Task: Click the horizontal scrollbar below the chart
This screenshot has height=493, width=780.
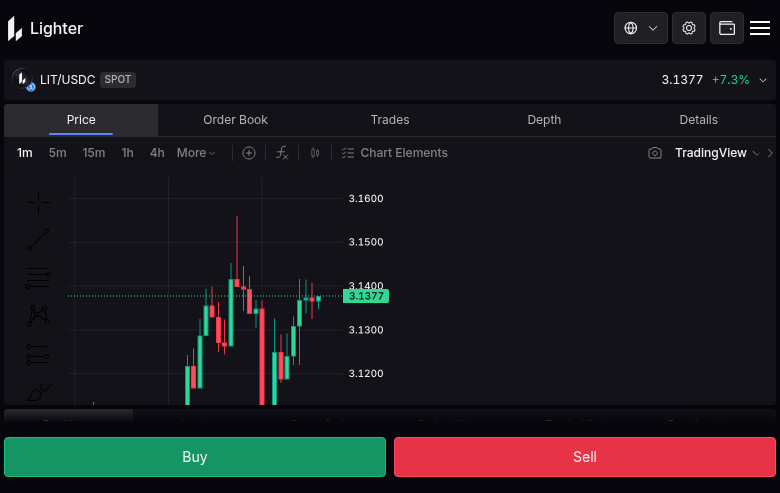Action: [x=69, y=413]
